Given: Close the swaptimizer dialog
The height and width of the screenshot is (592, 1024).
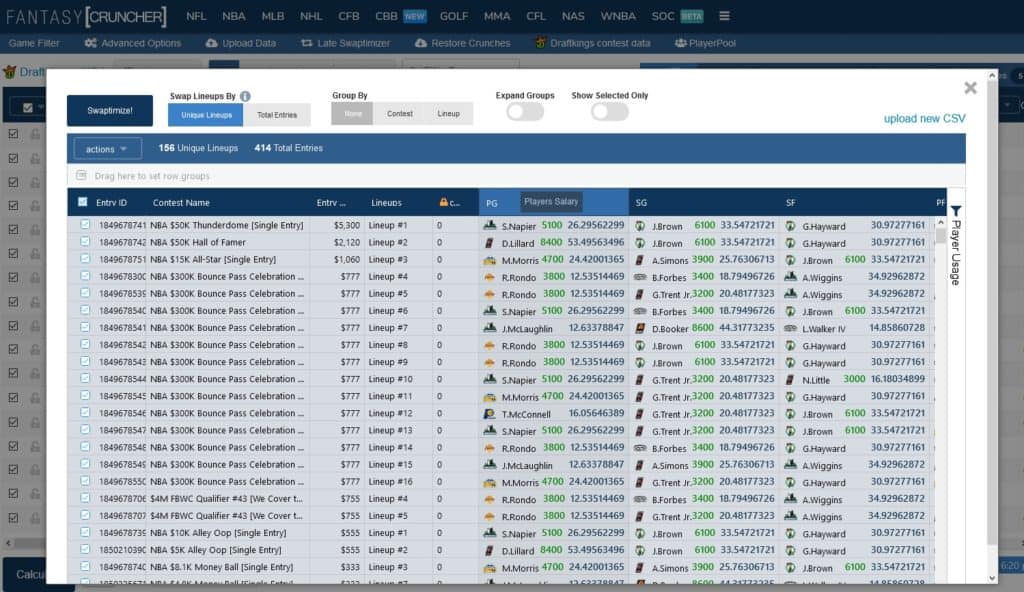Looking at the screenshot, I should (x=970, y=88).
